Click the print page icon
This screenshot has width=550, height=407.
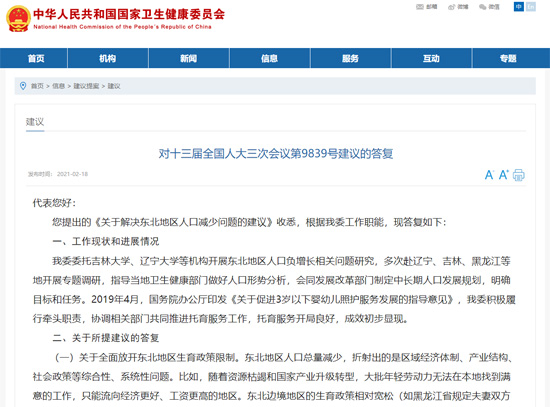[x=519, y=175]
